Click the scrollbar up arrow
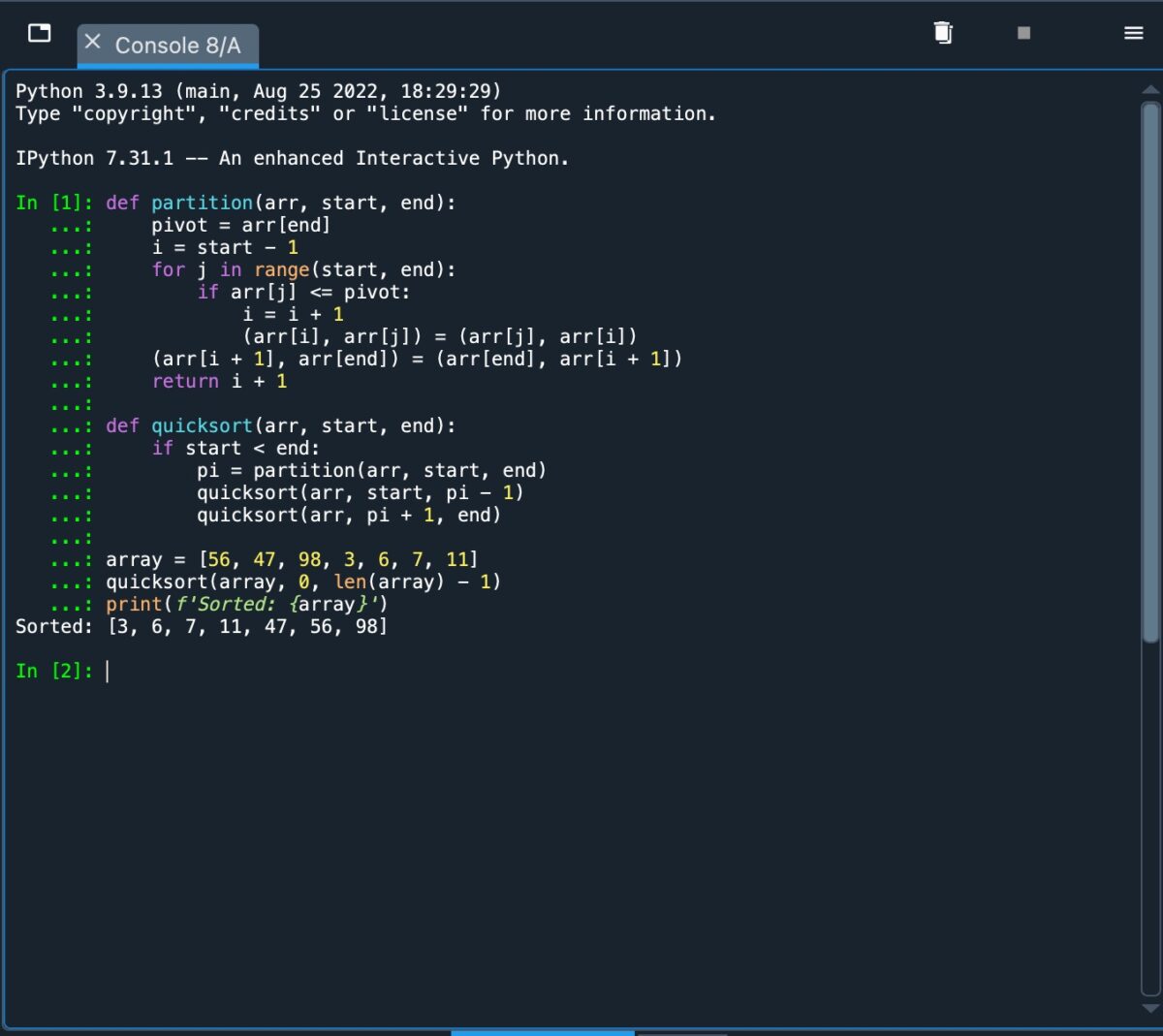The image size is (1163, 1036). click(1150, 90)
